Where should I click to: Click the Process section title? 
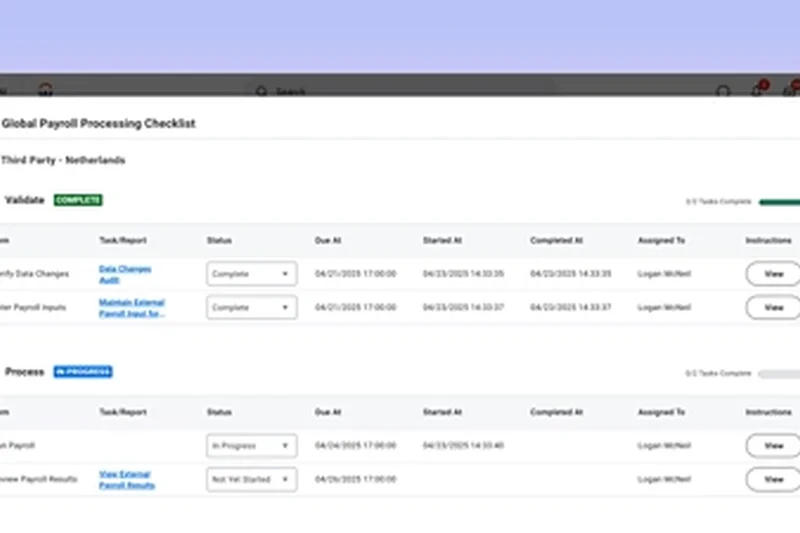coord(24,372)
